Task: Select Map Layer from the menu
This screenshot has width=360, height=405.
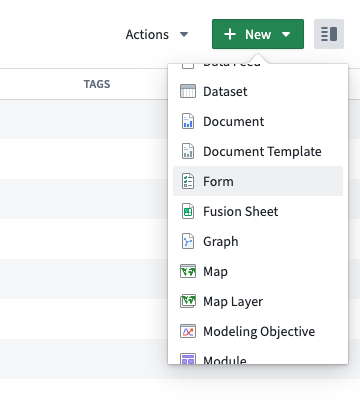Action: tap(258, 301)
